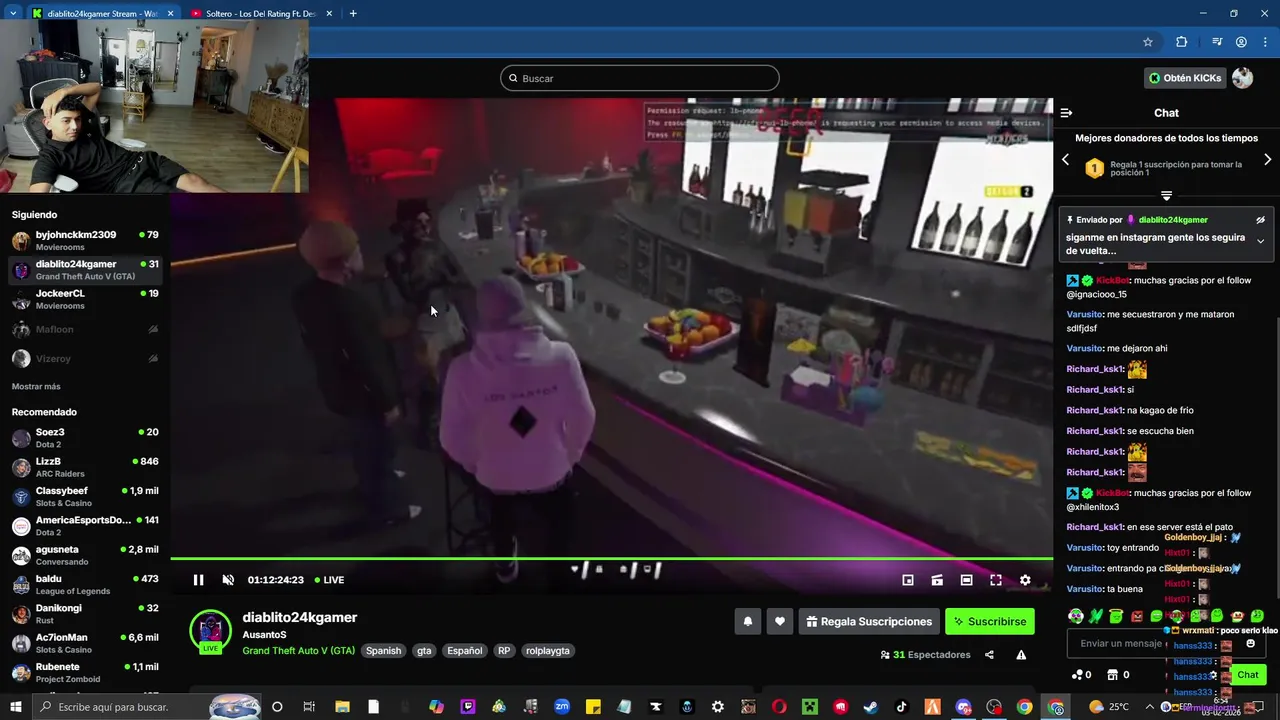This screenshot has height=720, width=1280.
Task: Open Chrome three-dot menu
Action: 1265,42
